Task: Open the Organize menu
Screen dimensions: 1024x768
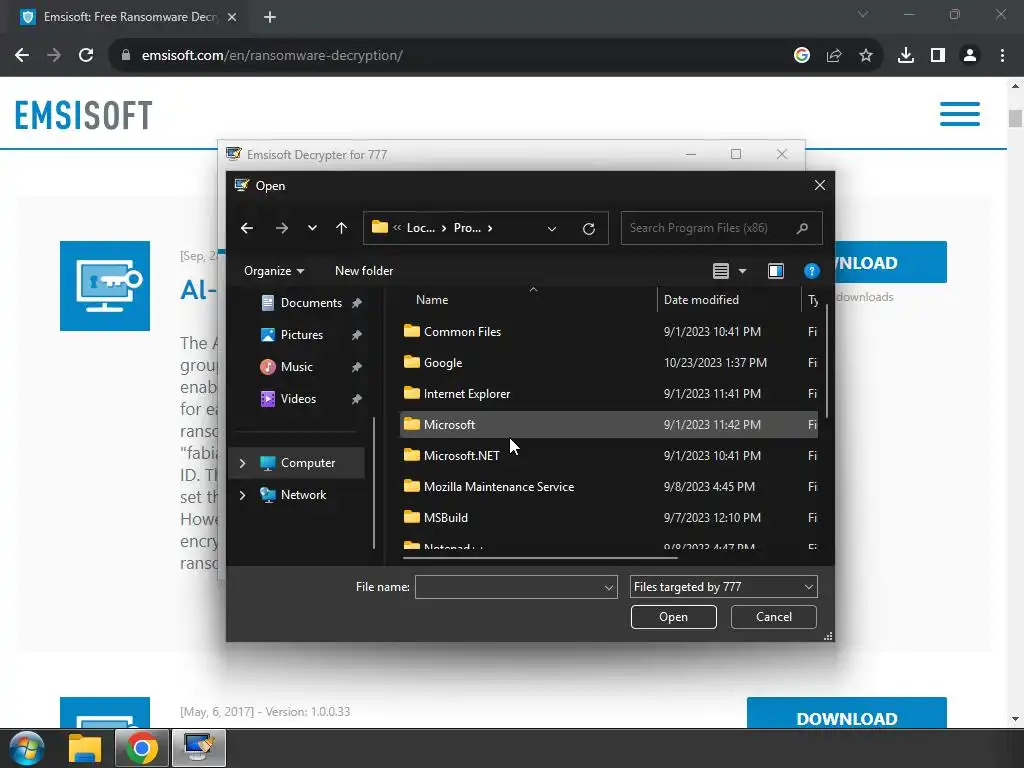Action: point(274,271)
